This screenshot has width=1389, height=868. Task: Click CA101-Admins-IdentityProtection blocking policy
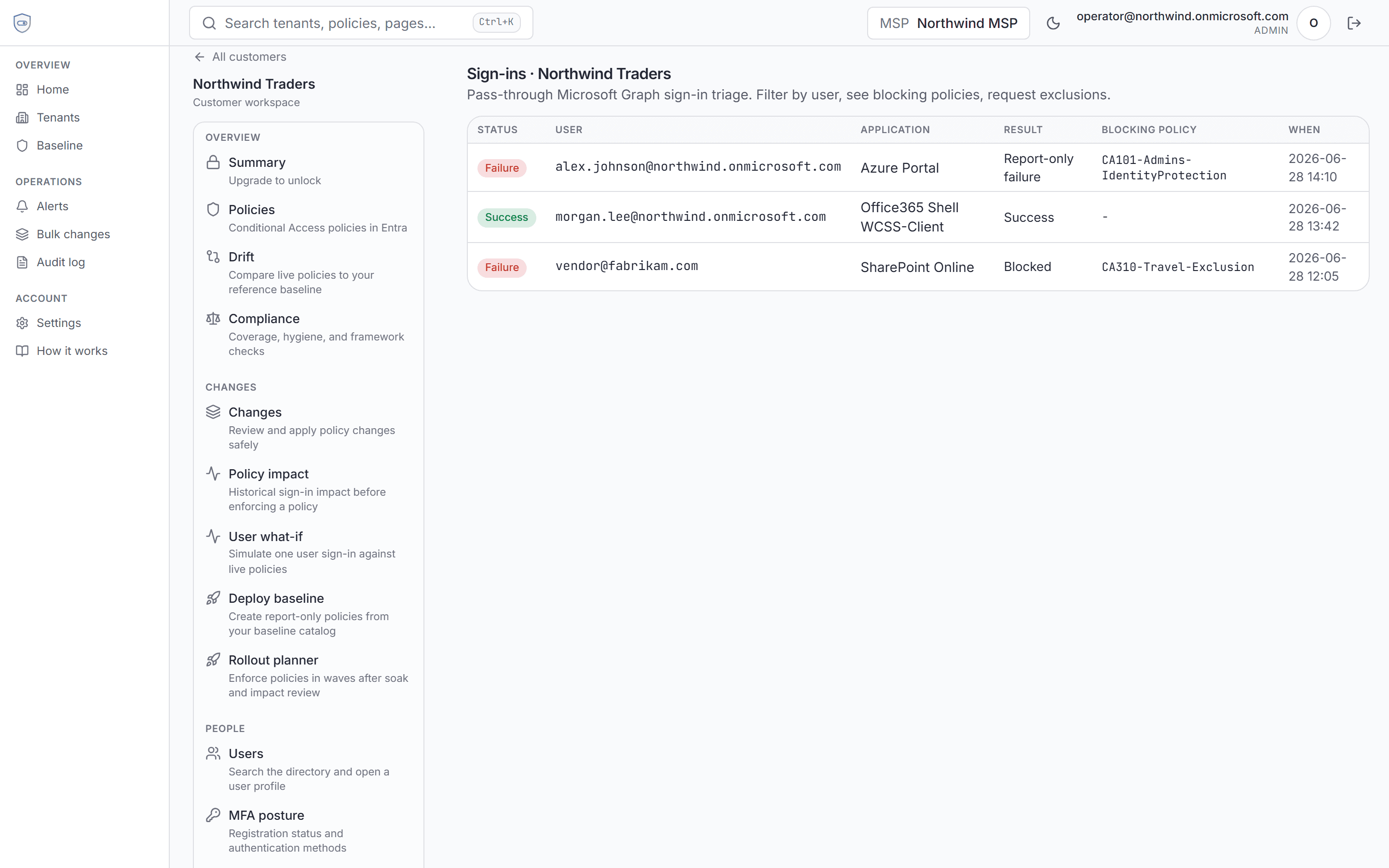[1163, 168]
